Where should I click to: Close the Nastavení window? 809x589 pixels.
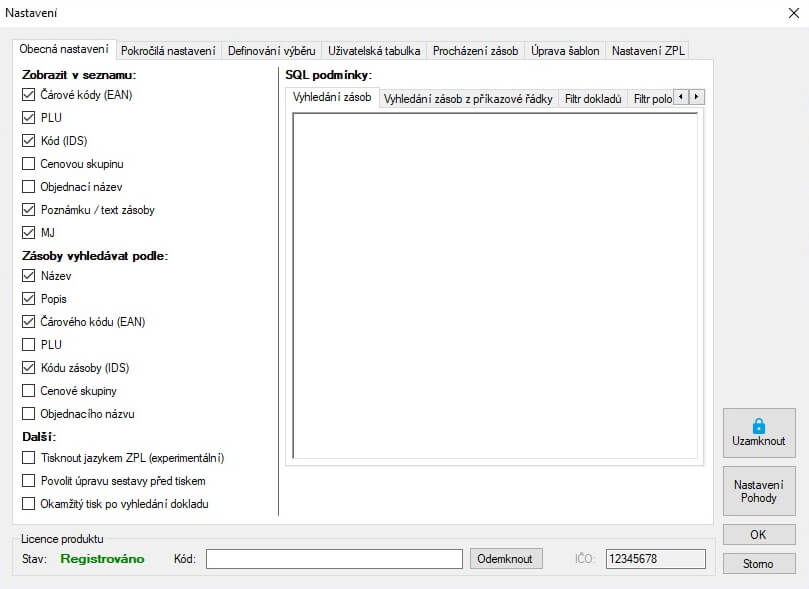pos(786,13)
